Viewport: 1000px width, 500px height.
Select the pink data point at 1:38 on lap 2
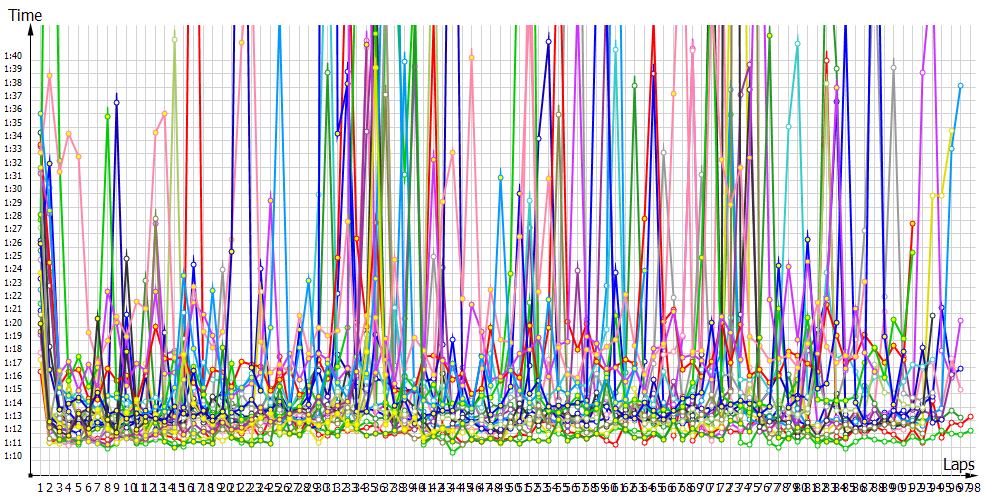tap(49, 76)
